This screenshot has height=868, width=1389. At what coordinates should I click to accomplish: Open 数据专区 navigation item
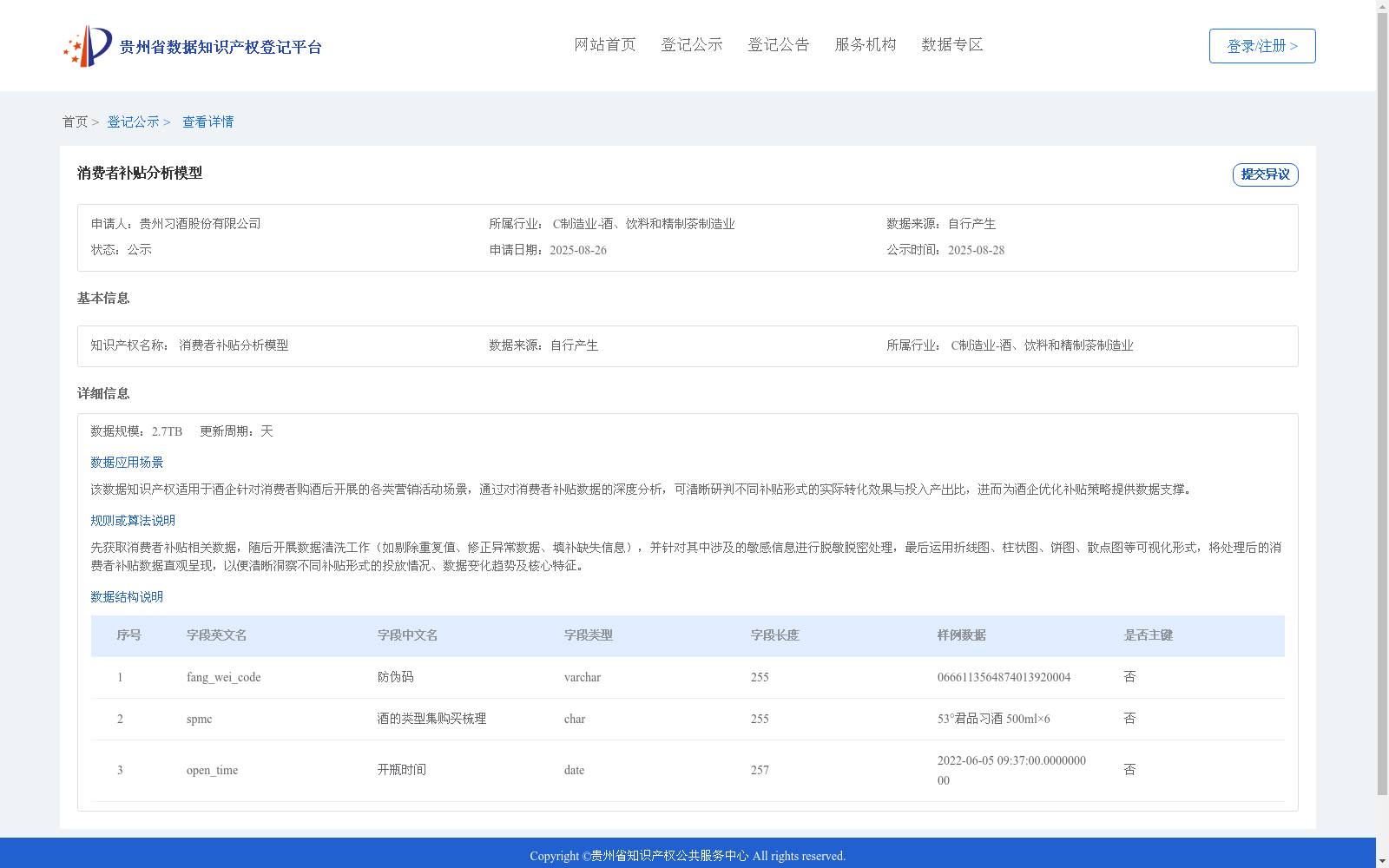click(952, 44)
